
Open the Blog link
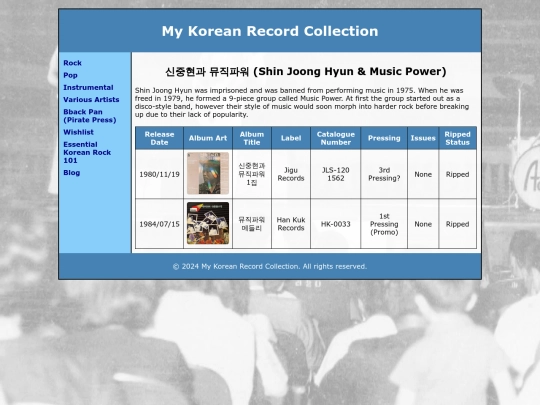pos(72,173)
